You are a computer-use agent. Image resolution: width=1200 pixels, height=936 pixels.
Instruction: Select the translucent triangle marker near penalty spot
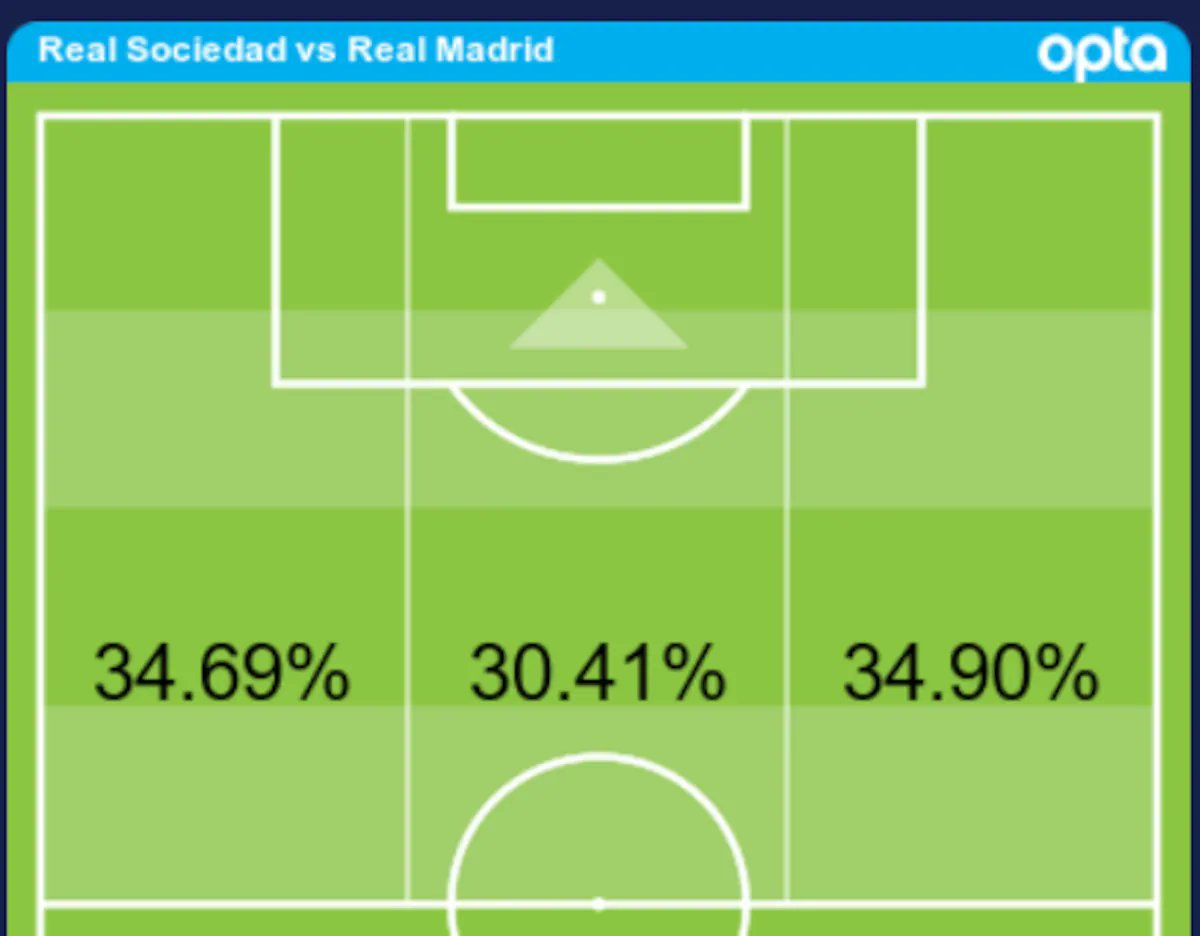click(x=598, y=304)
